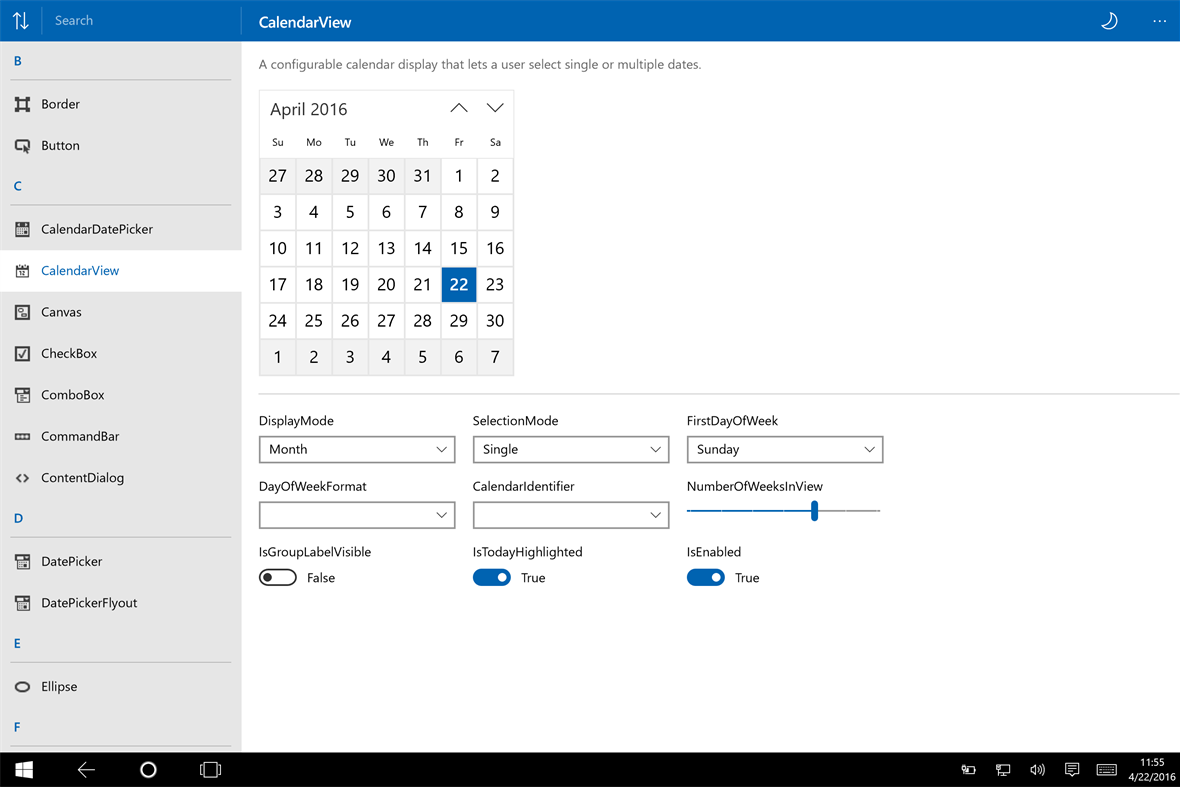Select the Border control icon in sidebar
The image size is (1180, 787).
pos(22,103)
